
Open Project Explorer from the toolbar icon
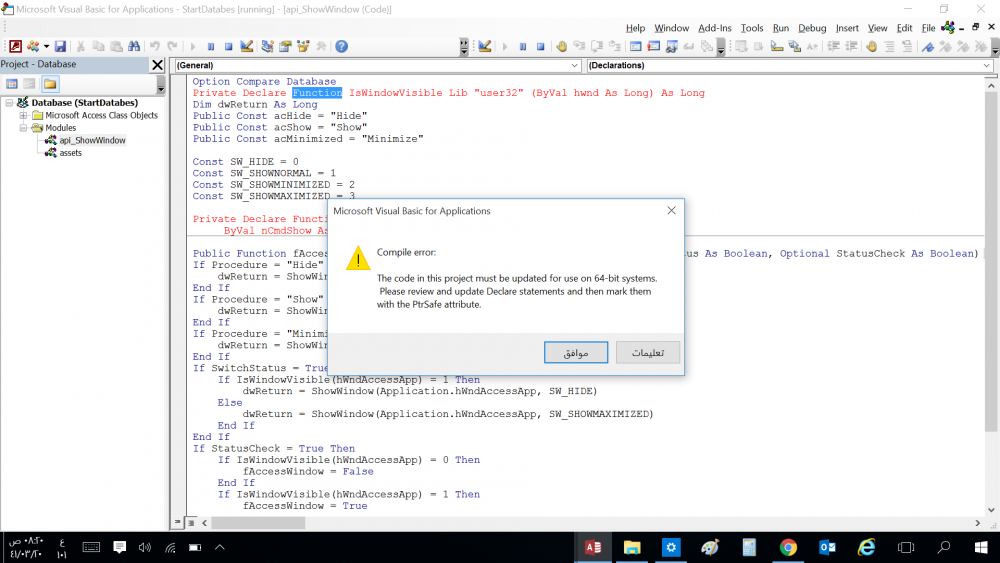(x=267, y=47)
